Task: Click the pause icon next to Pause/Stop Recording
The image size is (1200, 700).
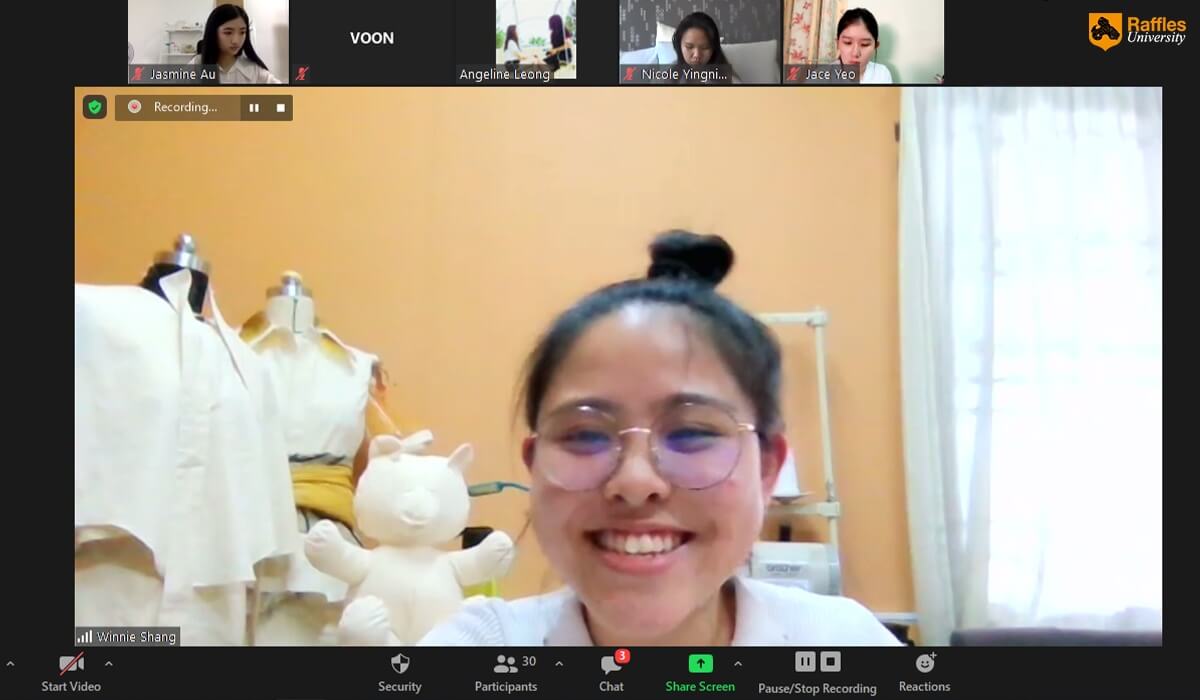Action: [805, 661]
